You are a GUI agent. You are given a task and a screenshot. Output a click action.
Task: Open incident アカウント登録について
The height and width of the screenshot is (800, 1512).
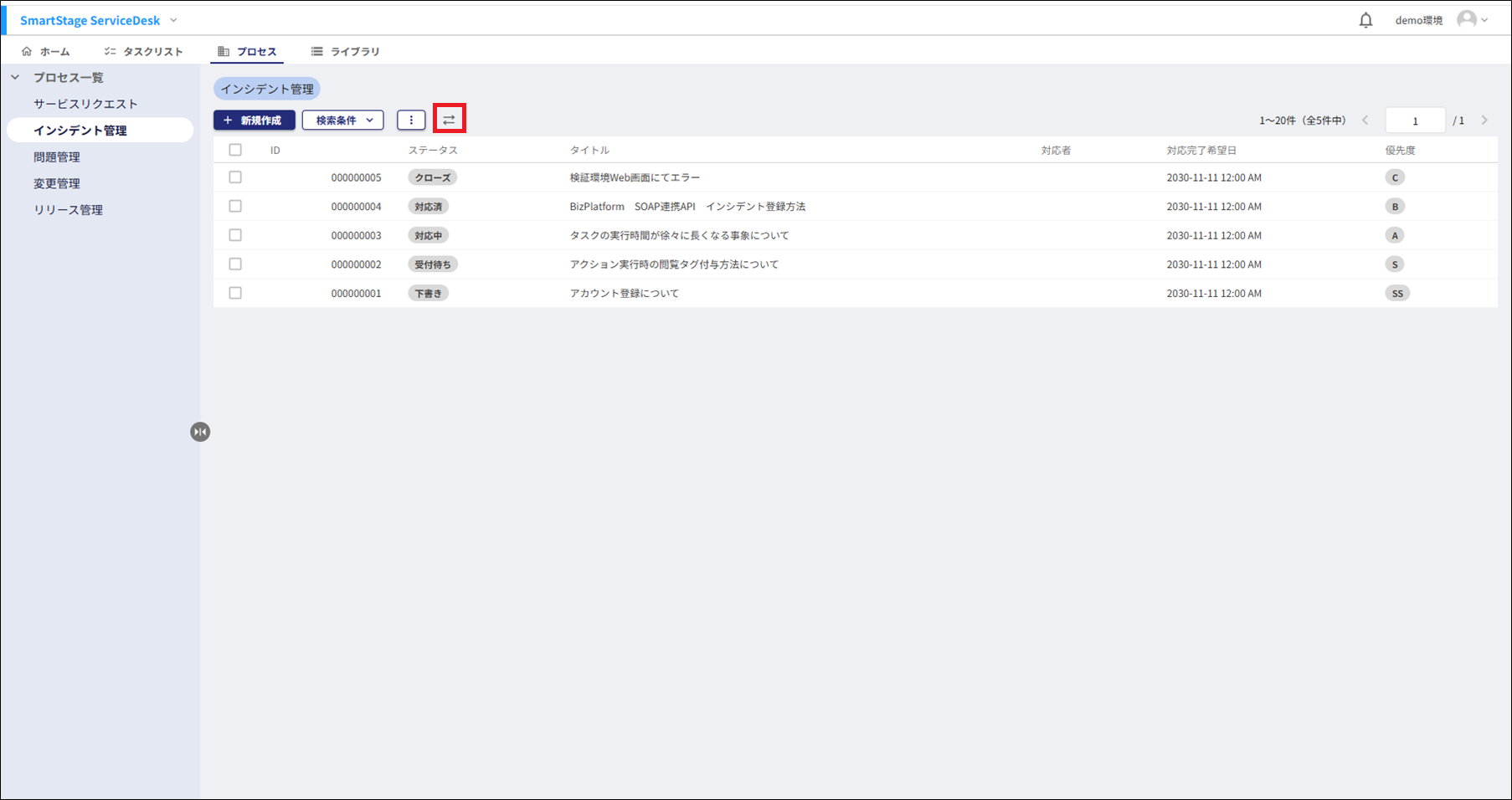click(625, 293)
